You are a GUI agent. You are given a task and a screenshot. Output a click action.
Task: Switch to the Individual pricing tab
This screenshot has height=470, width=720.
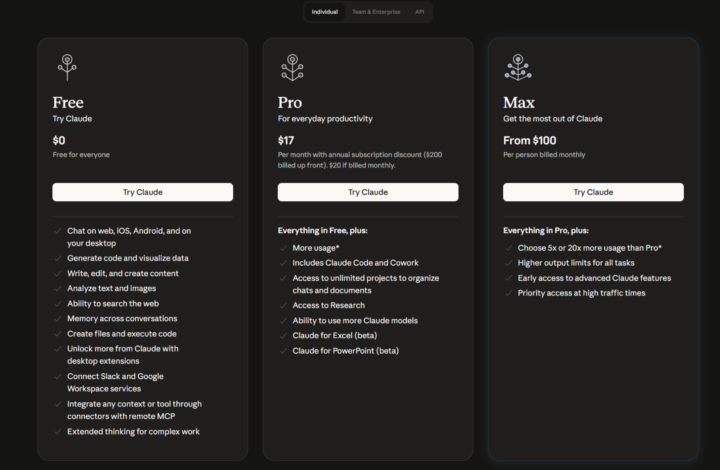tap(325, 12)
